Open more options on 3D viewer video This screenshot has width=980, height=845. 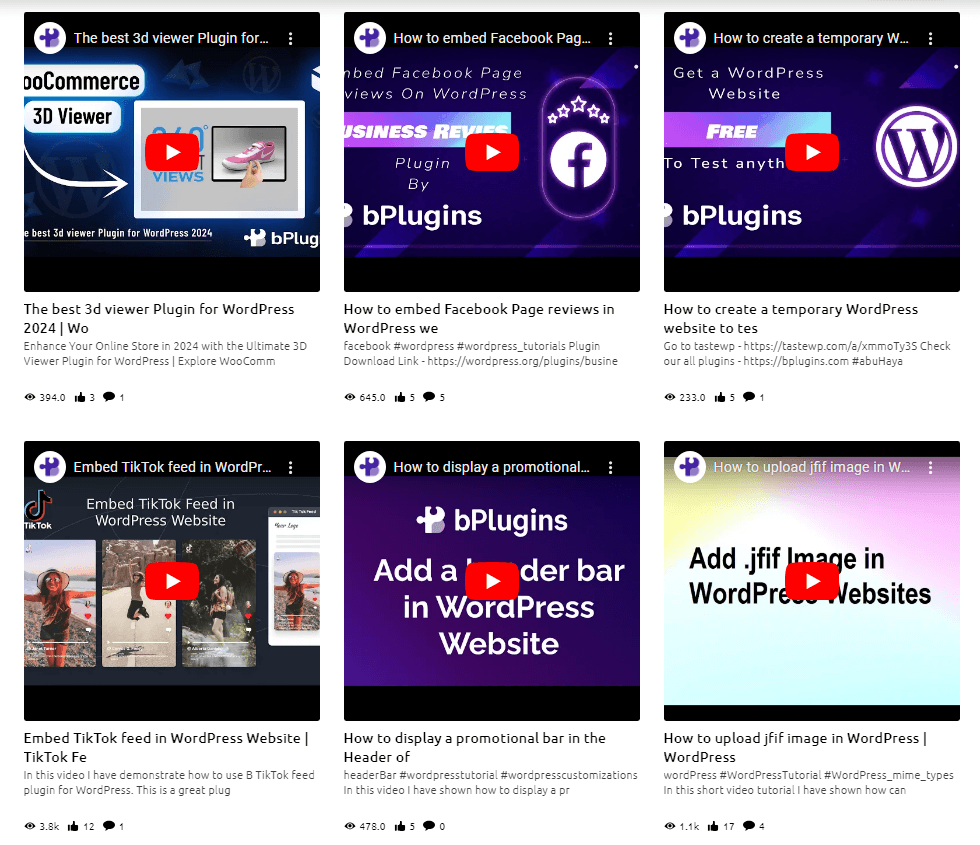[291, 38]
